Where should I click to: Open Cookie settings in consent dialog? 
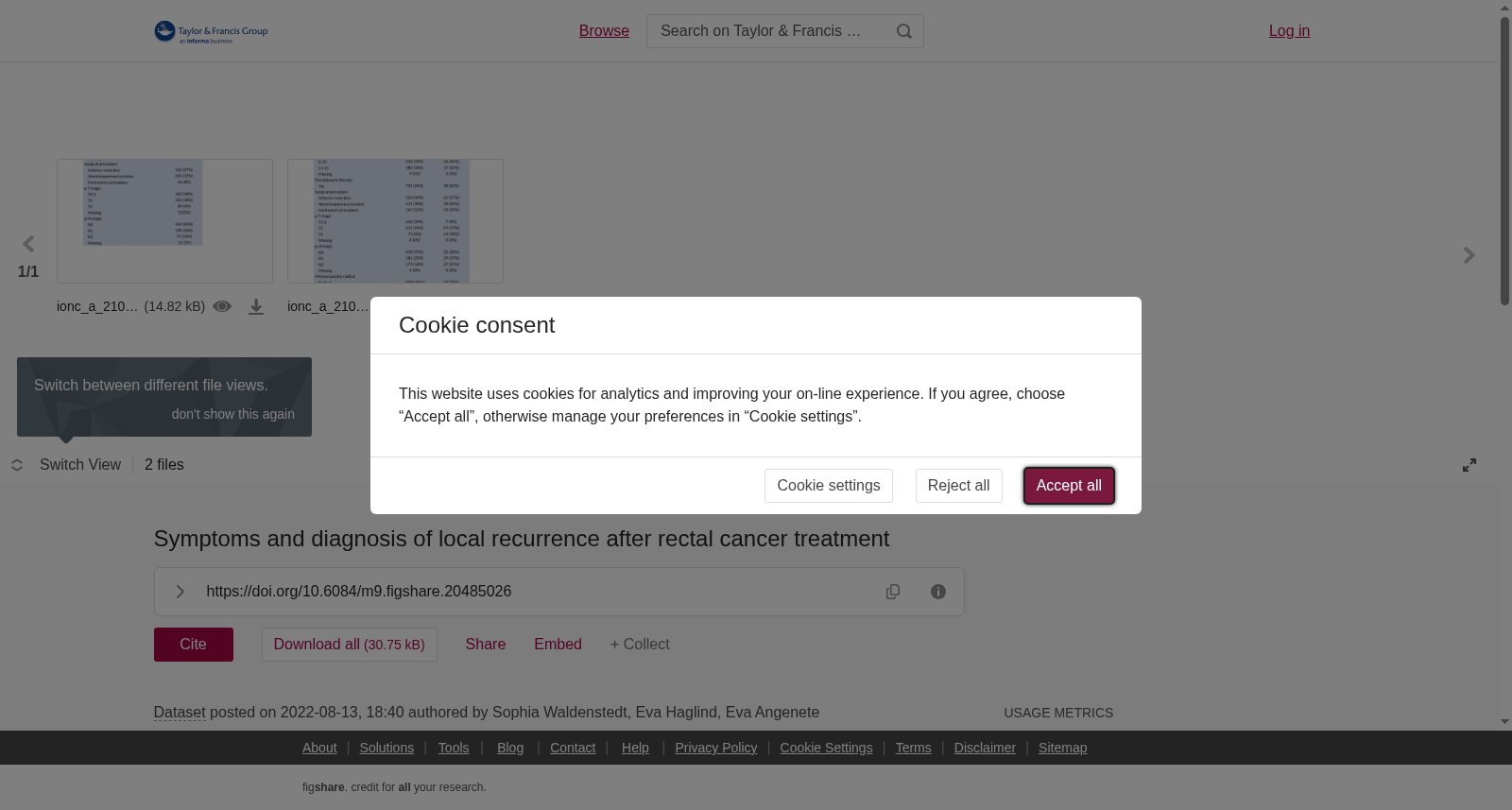(828, 486)
